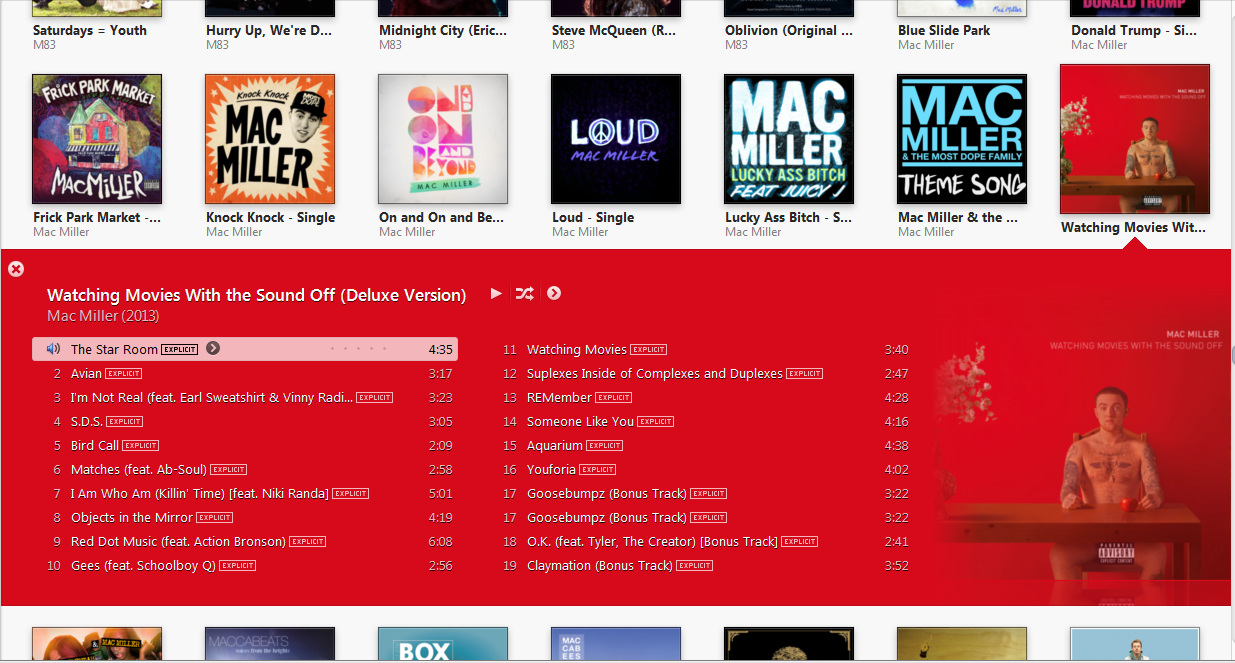This screenshot has height=663, width=1235.
Task: Click the Watching Movies grid album cover
Action: (1135, 139)
